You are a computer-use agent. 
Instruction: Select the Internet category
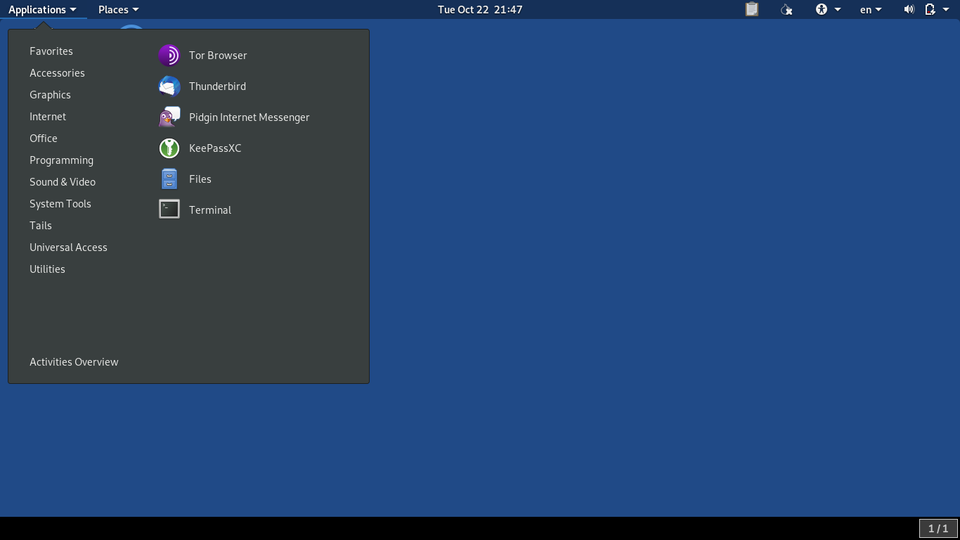[48, 116]
